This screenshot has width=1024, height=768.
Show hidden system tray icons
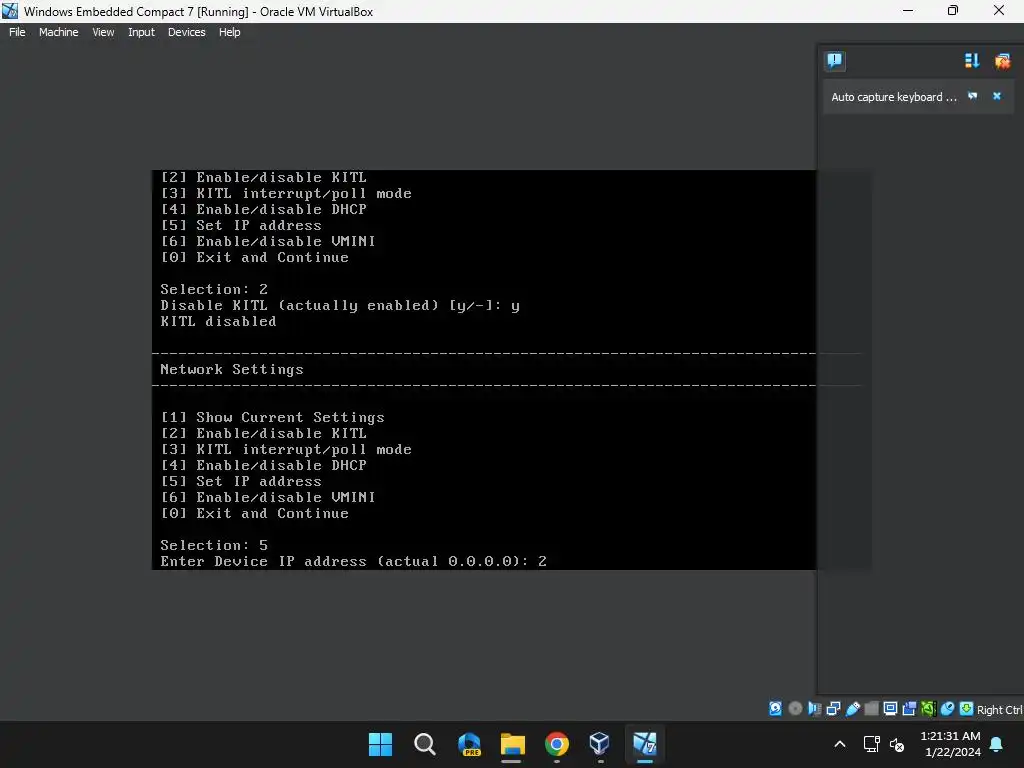(x=840, y=744)
